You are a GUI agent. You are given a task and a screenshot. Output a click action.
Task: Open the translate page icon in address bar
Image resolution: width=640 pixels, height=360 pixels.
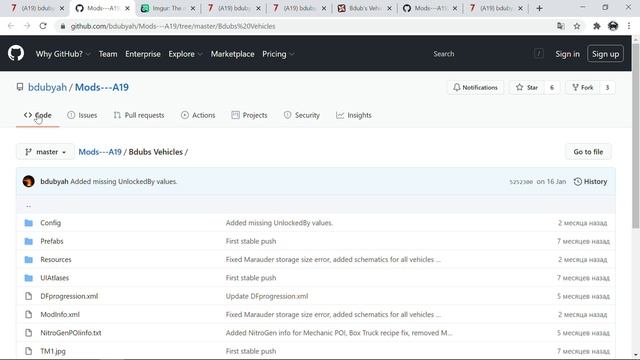tap(561, 26)
